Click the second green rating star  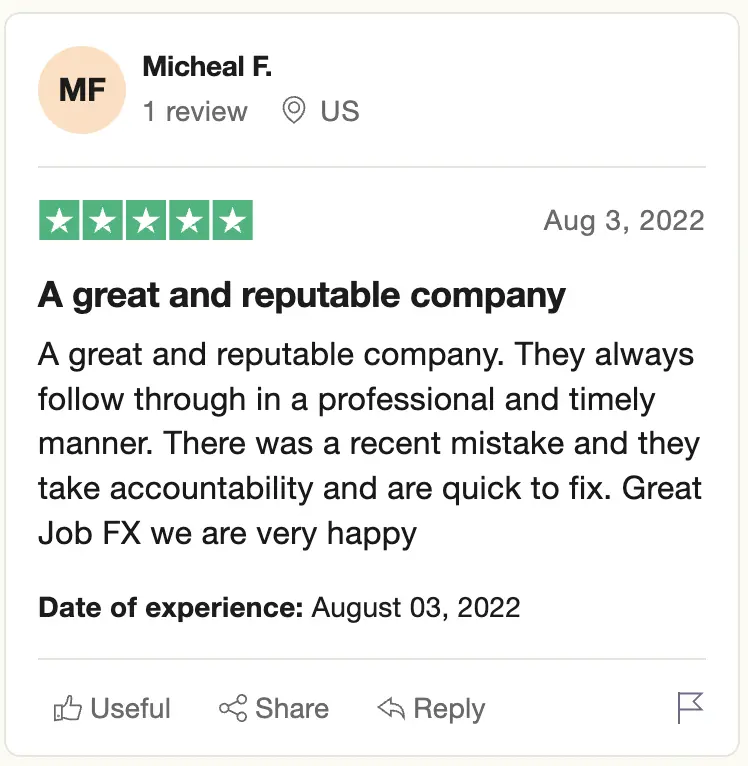point(102,221)
